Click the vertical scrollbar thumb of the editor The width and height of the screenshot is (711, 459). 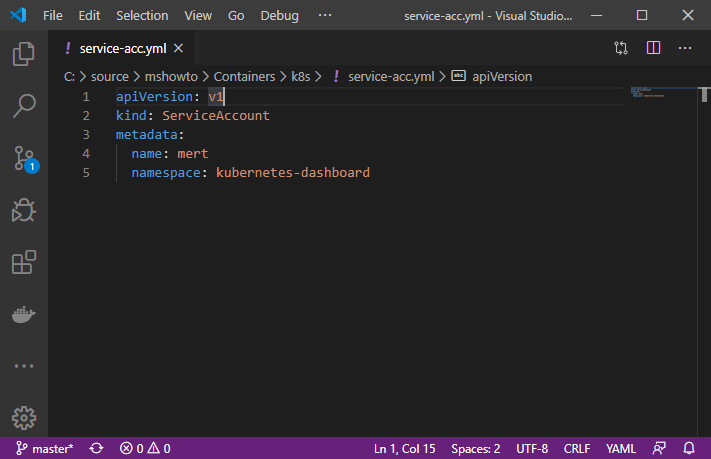pyautogui.click(x=704, y=95)
